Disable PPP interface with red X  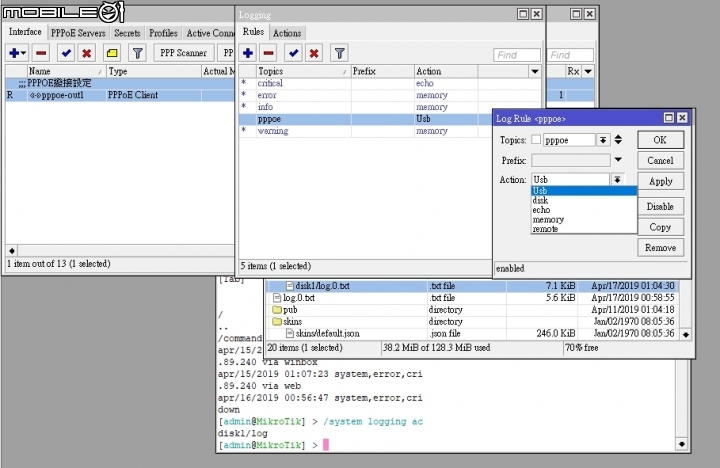coord(86,53)
